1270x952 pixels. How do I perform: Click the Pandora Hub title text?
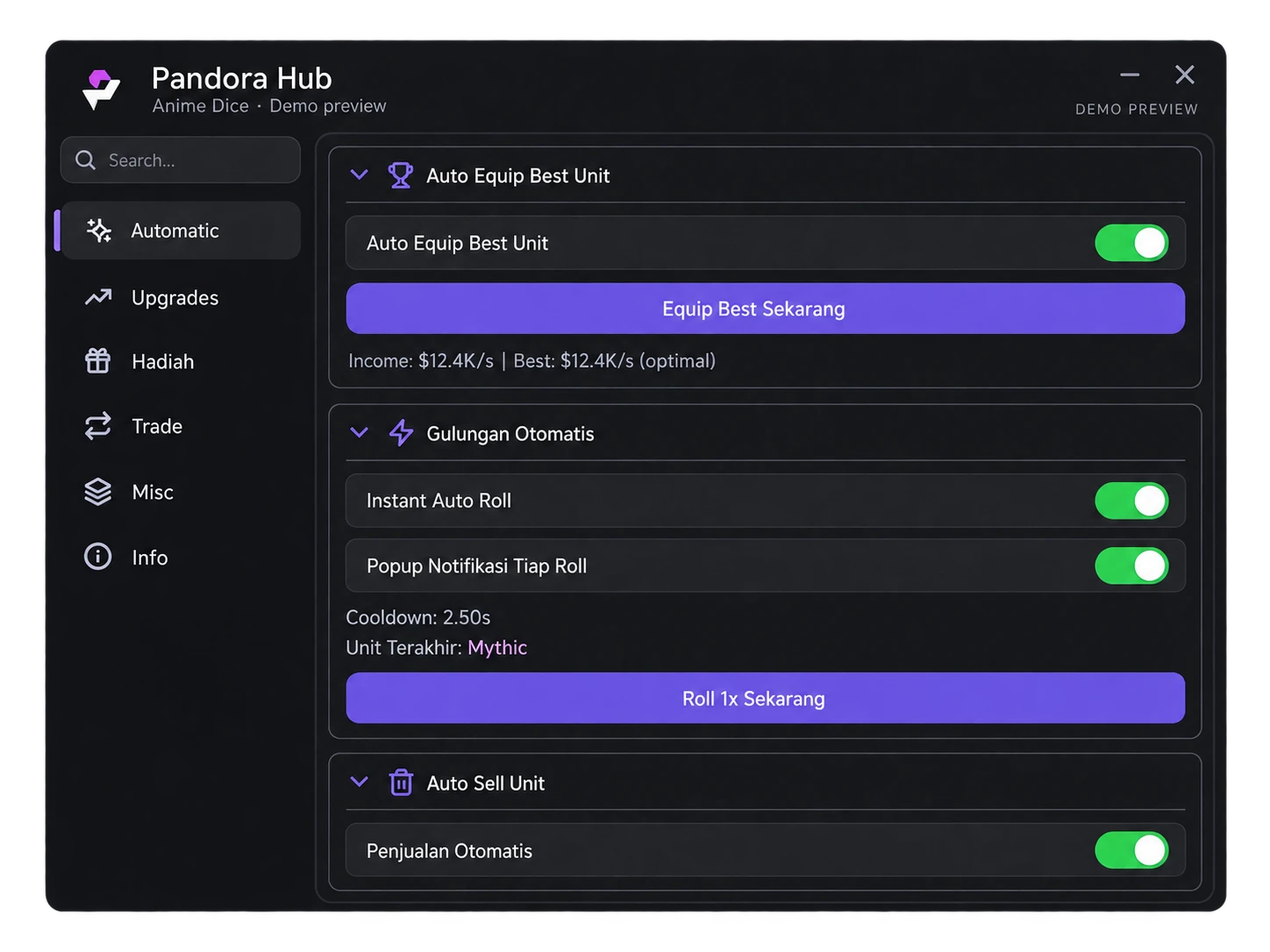(242, 78)
